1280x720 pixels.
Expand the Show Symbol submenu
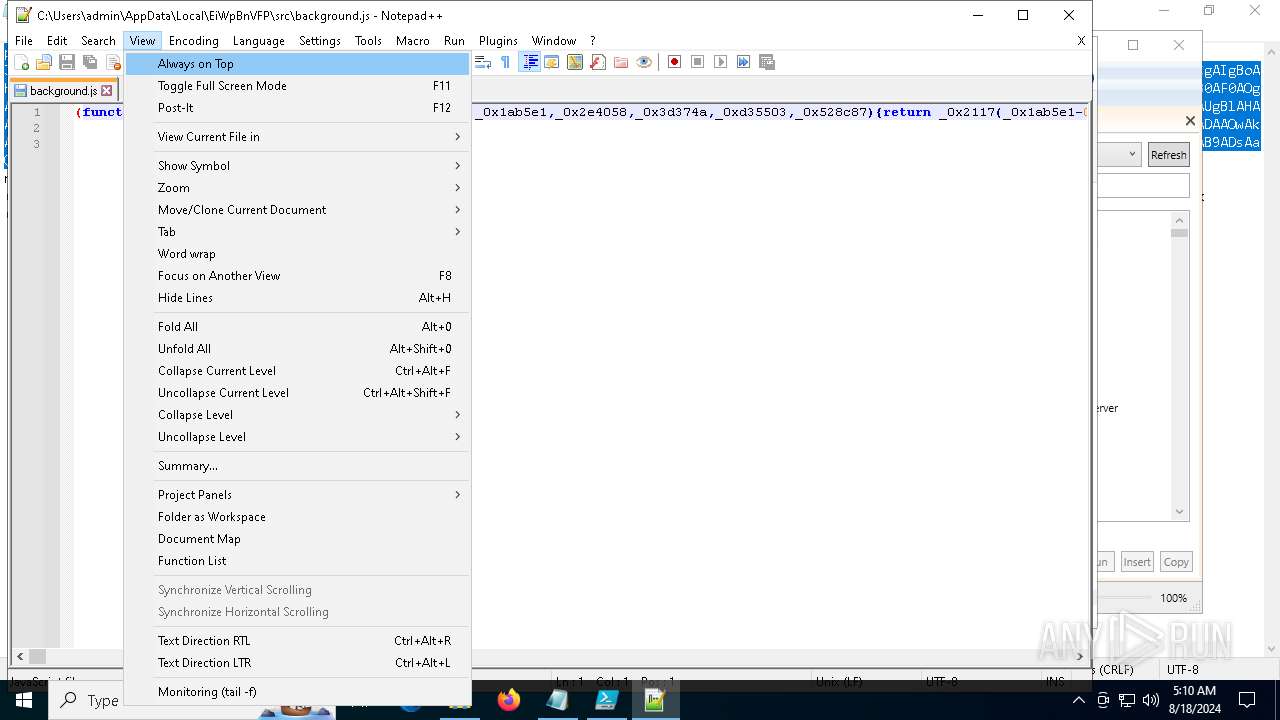coord(297,166)
